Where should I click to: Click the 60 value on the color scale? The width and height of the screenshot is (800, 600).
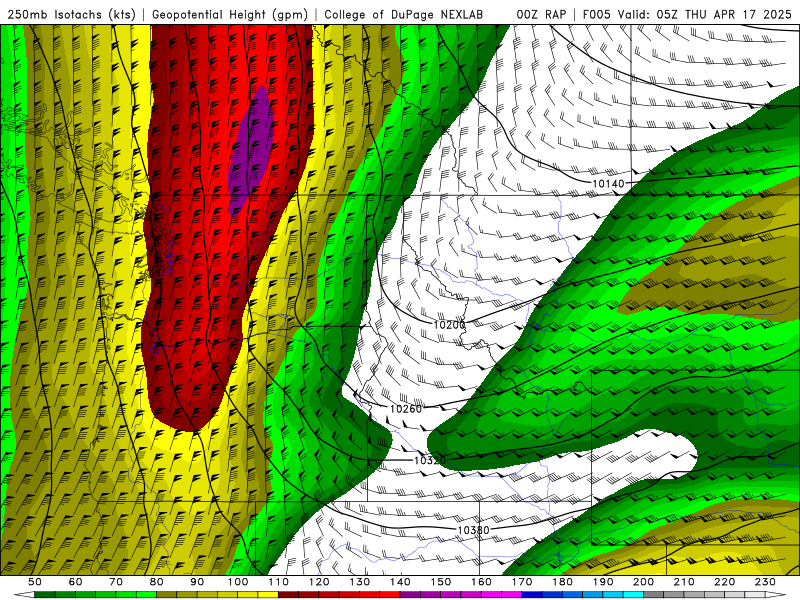point(76,582)
